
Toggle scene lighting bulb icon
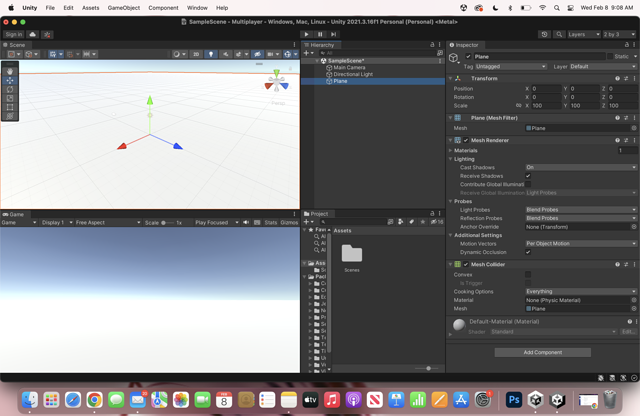click(x=211, y=54)
